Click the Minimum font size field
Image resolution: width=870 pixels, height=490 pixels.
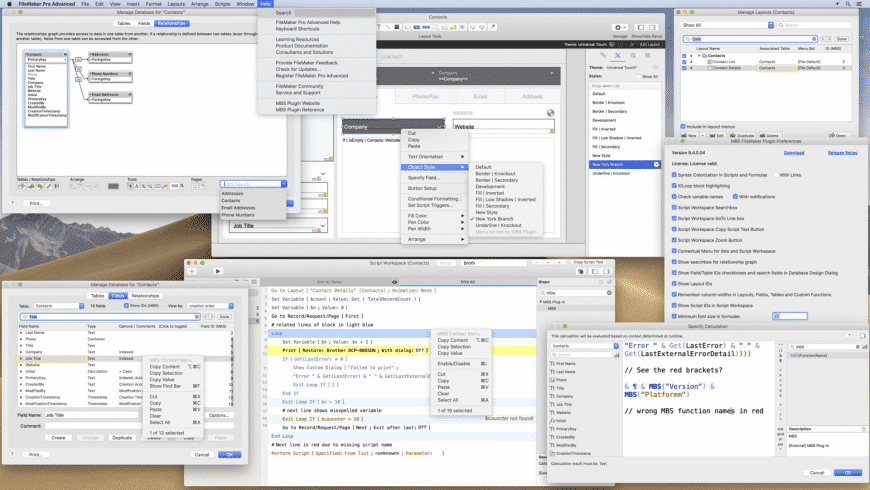(790, 316)
